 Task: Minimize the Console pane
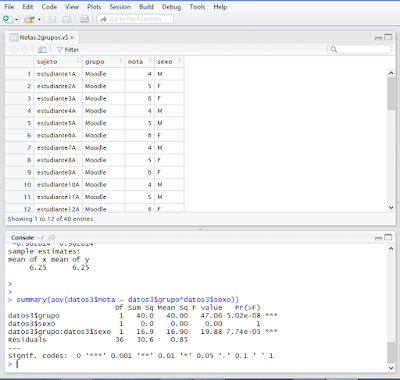[x=378, y=238]
